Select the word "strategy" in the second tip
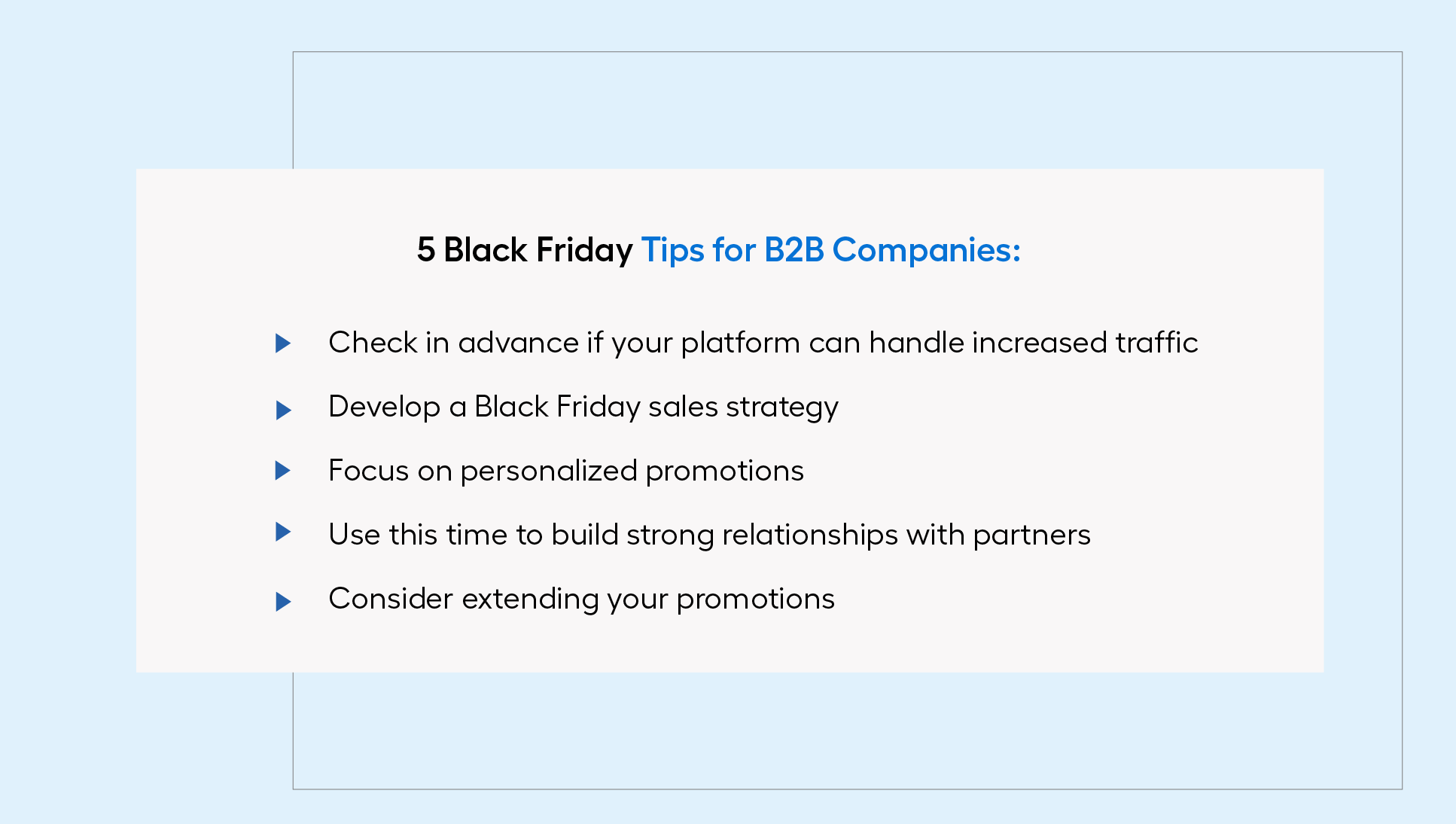This screenshot has height=824, width=1456. pos(782,408)
